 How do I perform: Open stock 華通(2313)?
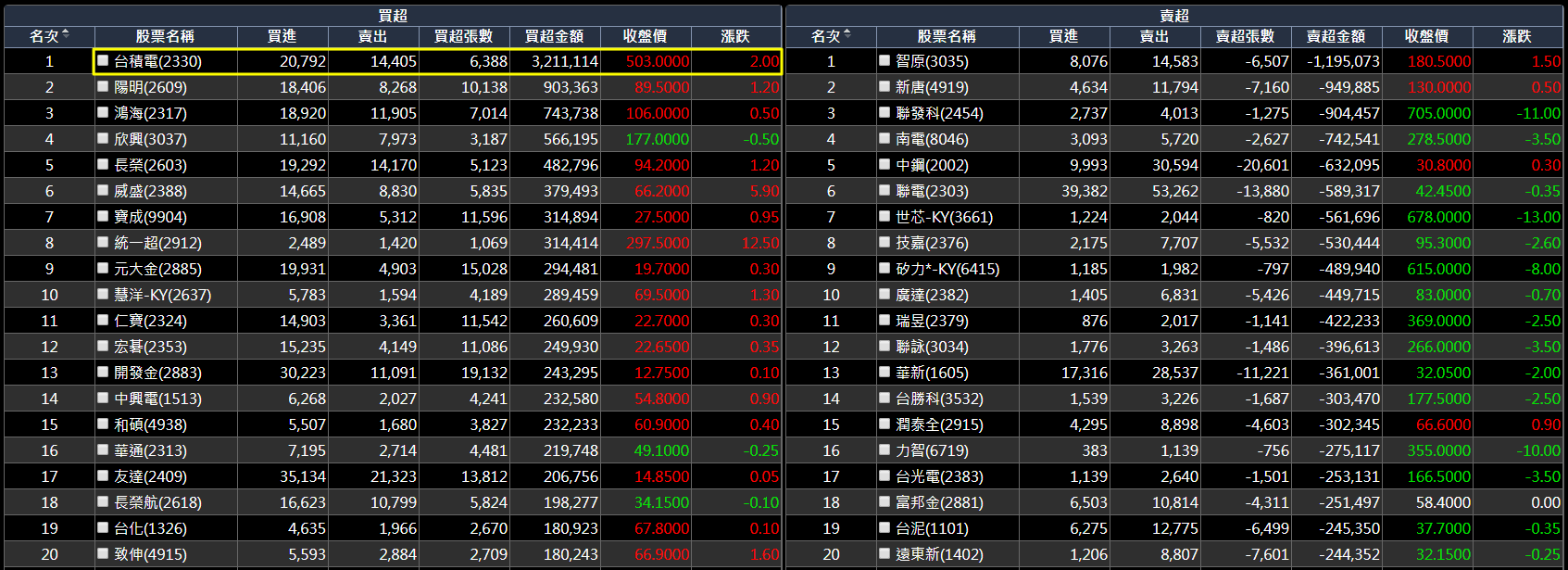click(x=150, y=450)
